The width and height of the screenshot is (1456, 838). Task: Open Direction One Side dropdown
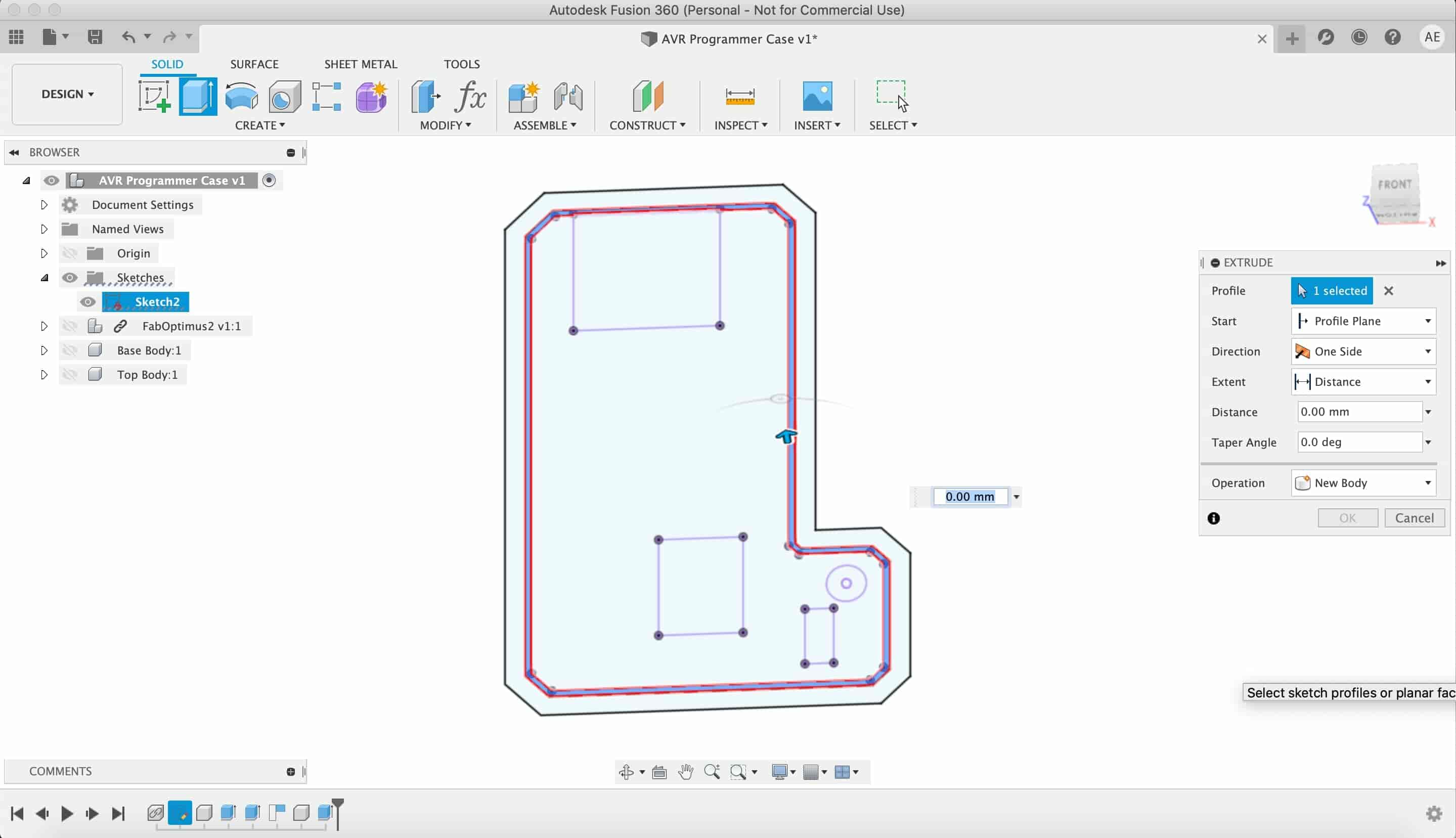click(1363, 351)
